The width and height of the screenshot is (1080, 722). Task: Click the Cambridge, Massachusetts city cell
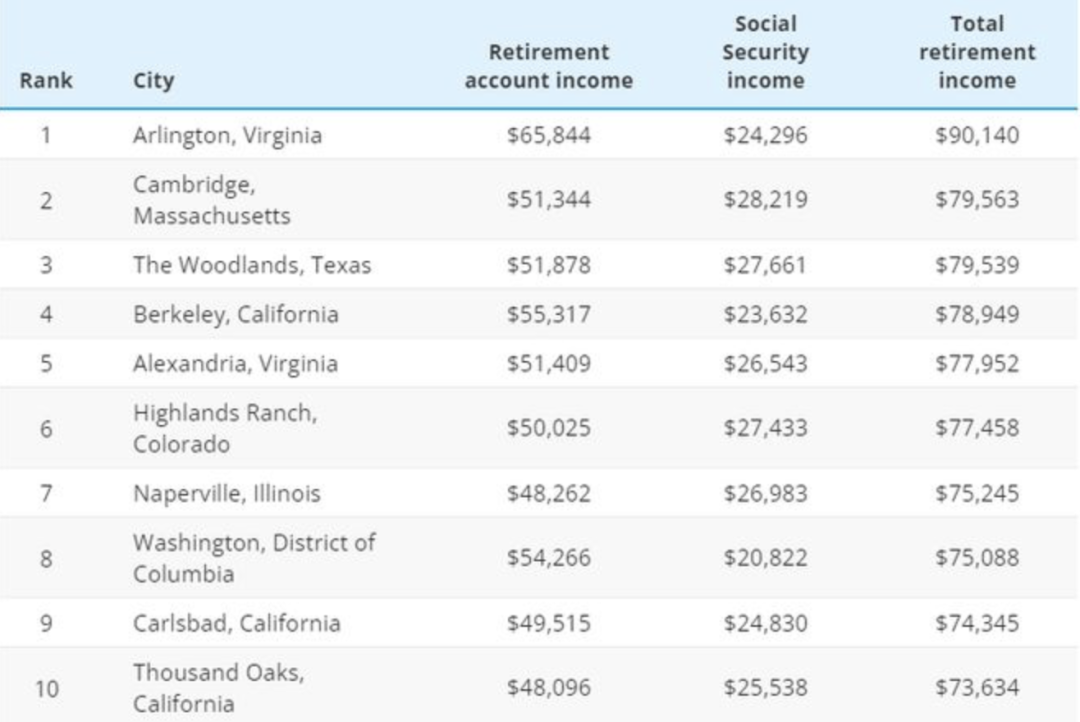pyautogui.click(x=211, y=200)
